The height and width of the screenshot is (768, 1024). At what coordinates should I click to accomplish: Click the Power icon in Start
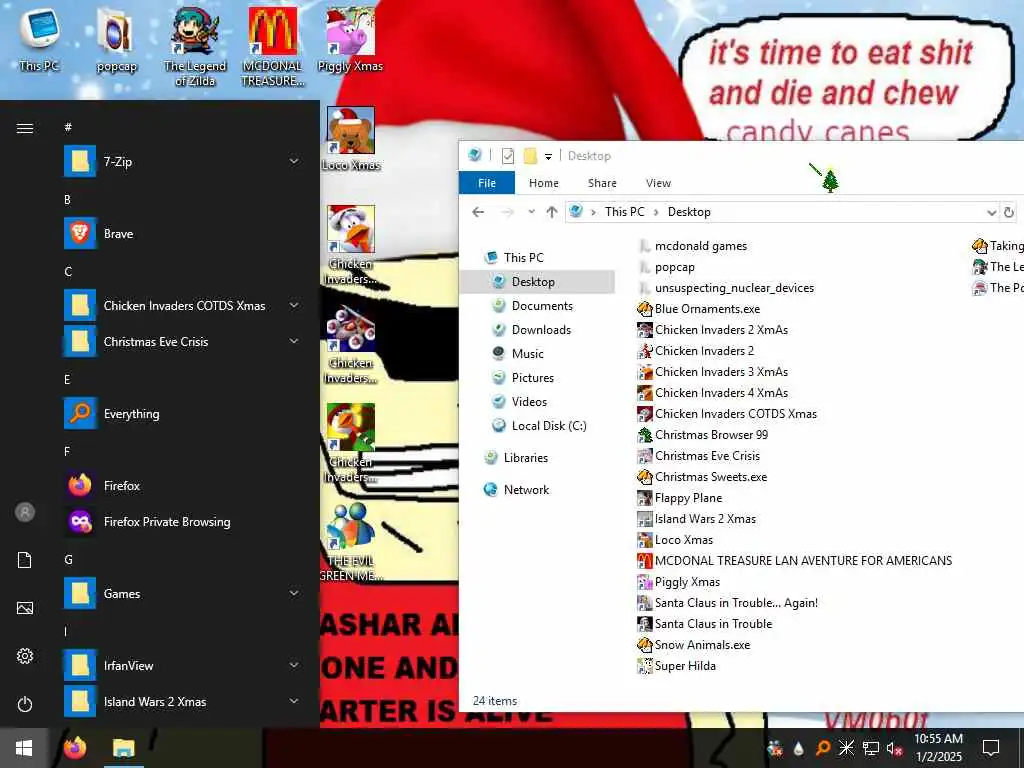pyautogui.click(x=25, y=704)
